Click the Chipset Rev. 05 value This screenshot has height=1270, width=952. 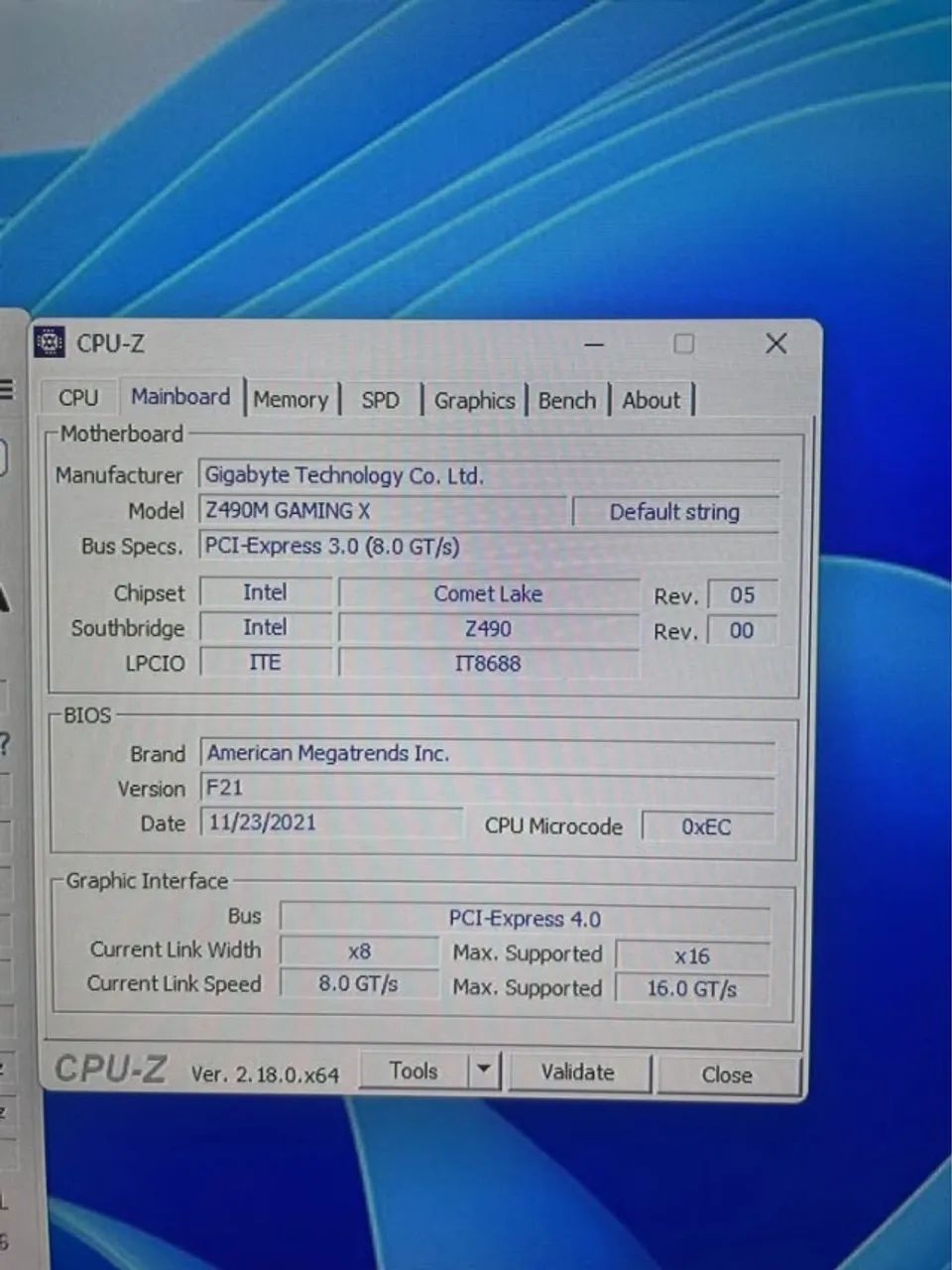point(742,594)
